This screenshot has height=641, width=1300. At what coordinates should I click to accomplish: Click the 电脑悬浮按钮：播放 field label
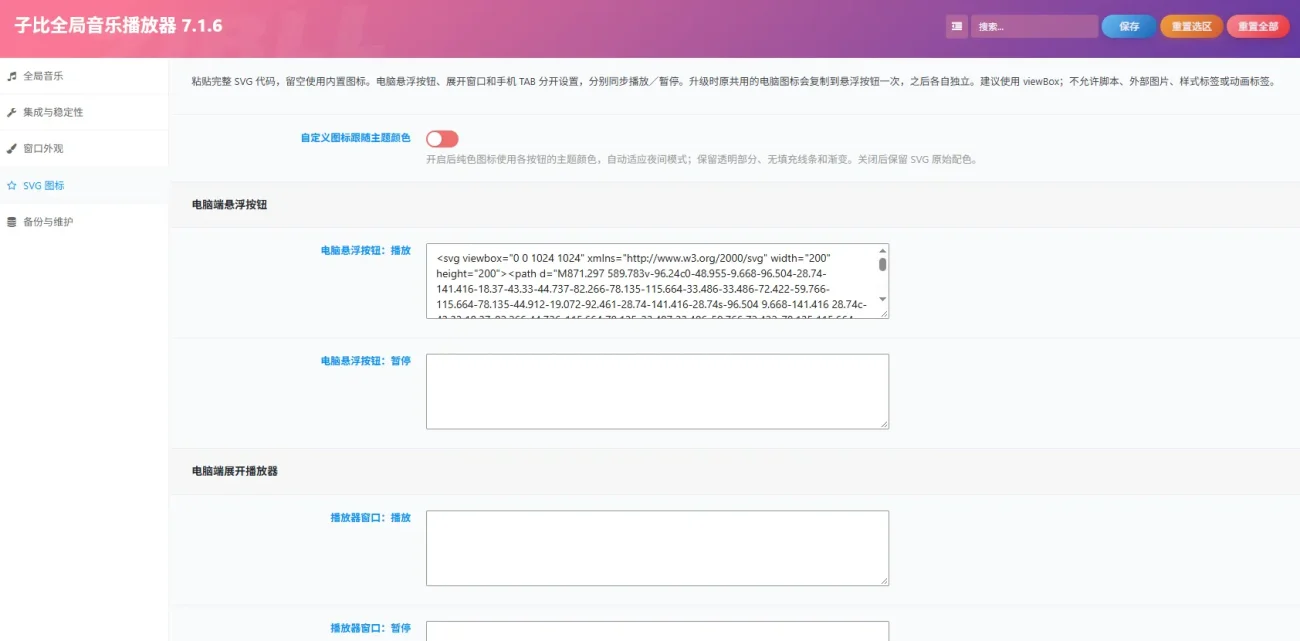(x=365, y=250)
